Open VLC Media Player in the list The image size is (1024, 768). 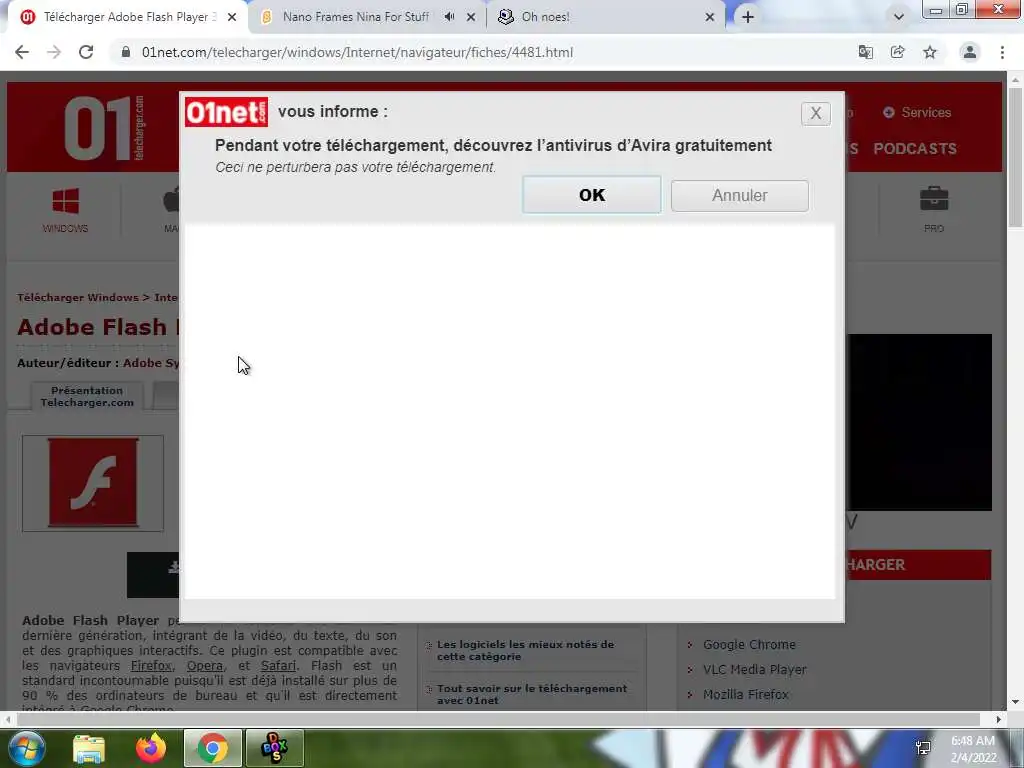[754, 669]
